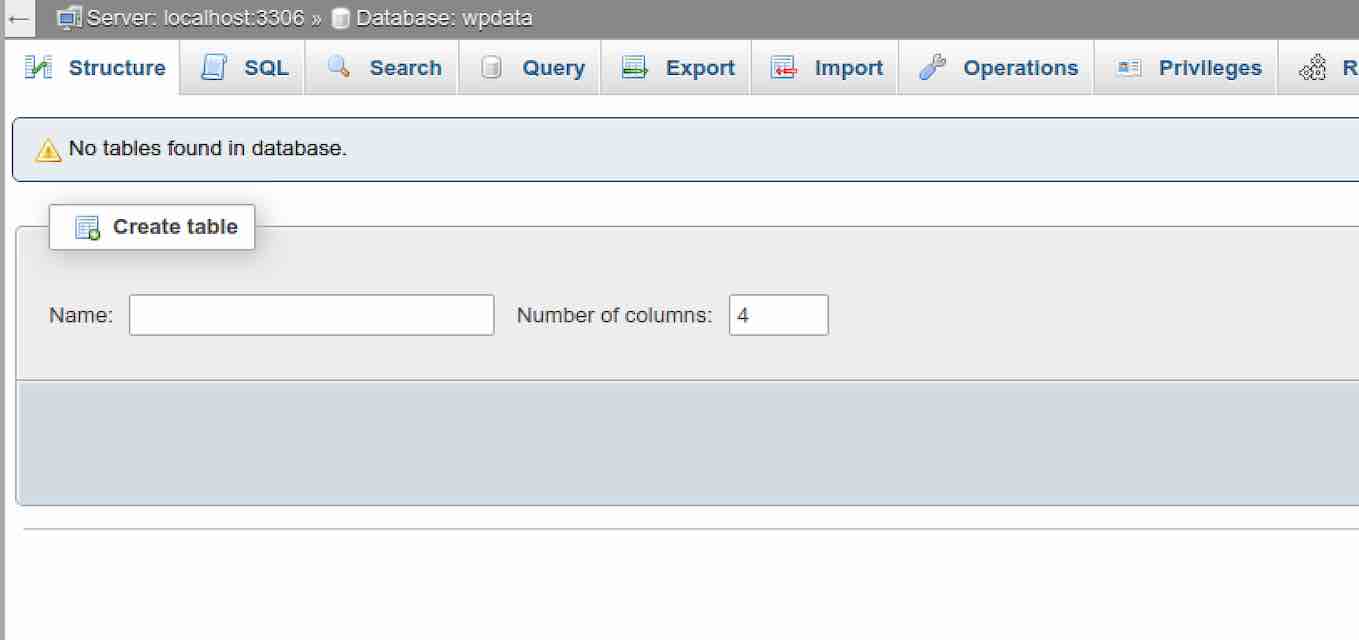Click the SQL scroll icon
This screenshot has width=1359, height=640.
(214, 68)
